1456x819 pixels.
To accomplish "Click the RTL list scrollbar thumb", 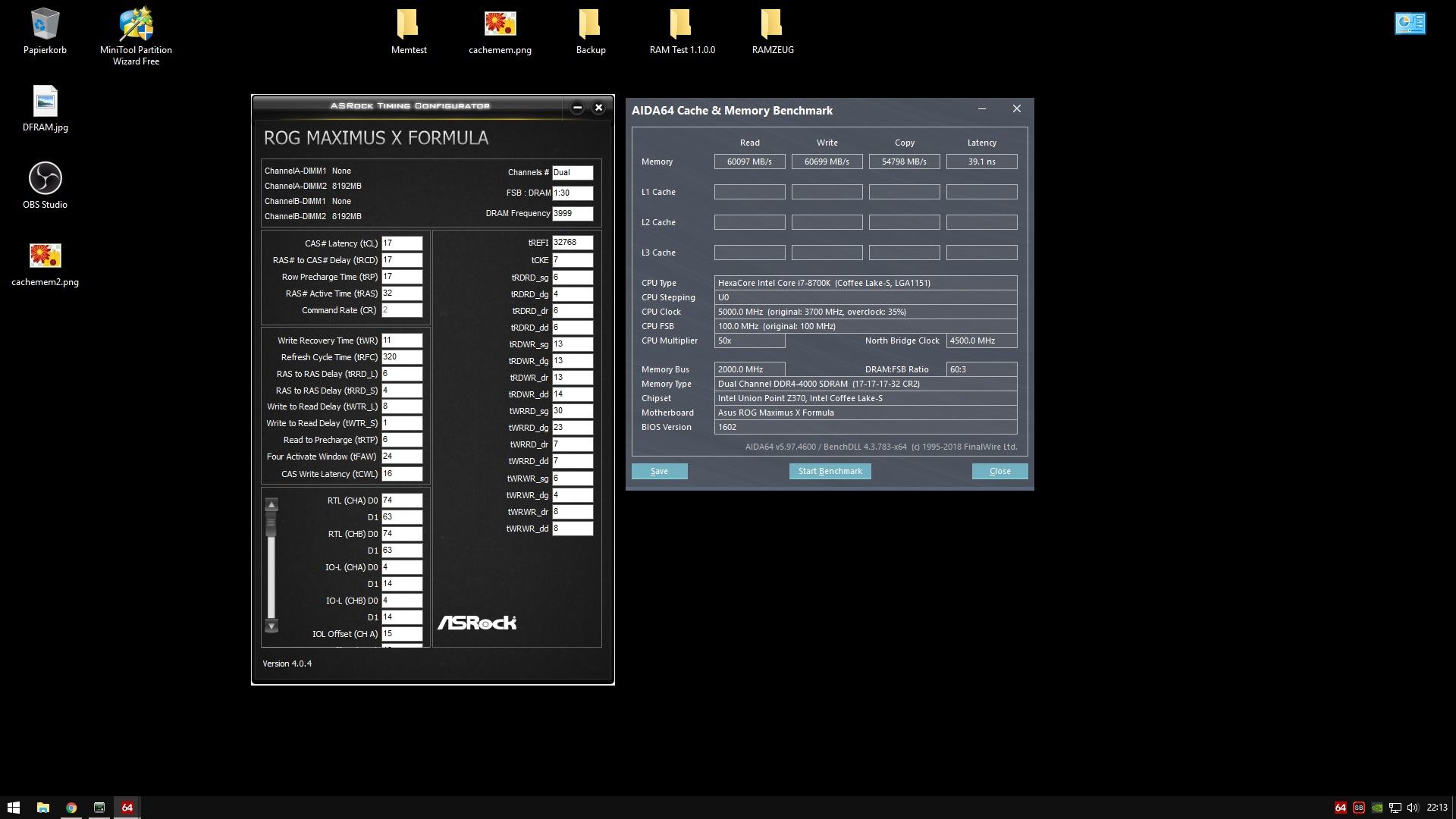I will (x=271, y=525).
